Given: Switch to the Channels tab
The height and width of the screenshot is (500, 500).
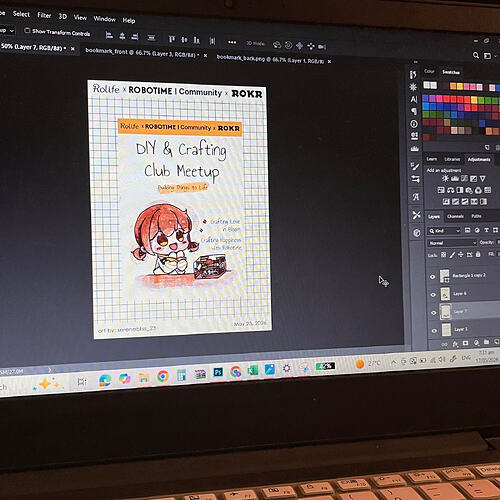Looking at the screenshot, I should [455, 216].
